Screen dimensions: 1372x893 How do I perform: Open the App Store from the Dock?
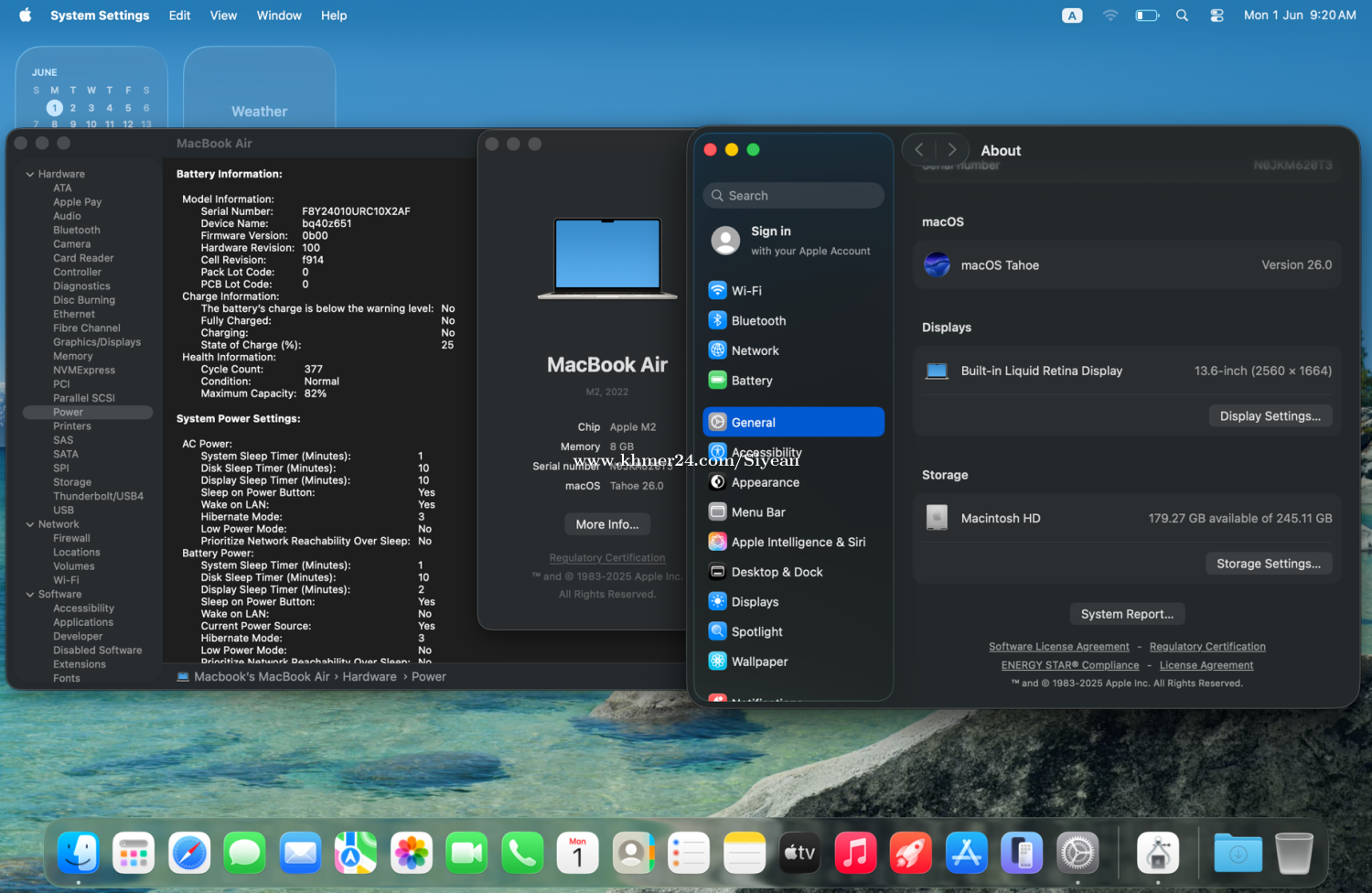[x=967, y=854]
